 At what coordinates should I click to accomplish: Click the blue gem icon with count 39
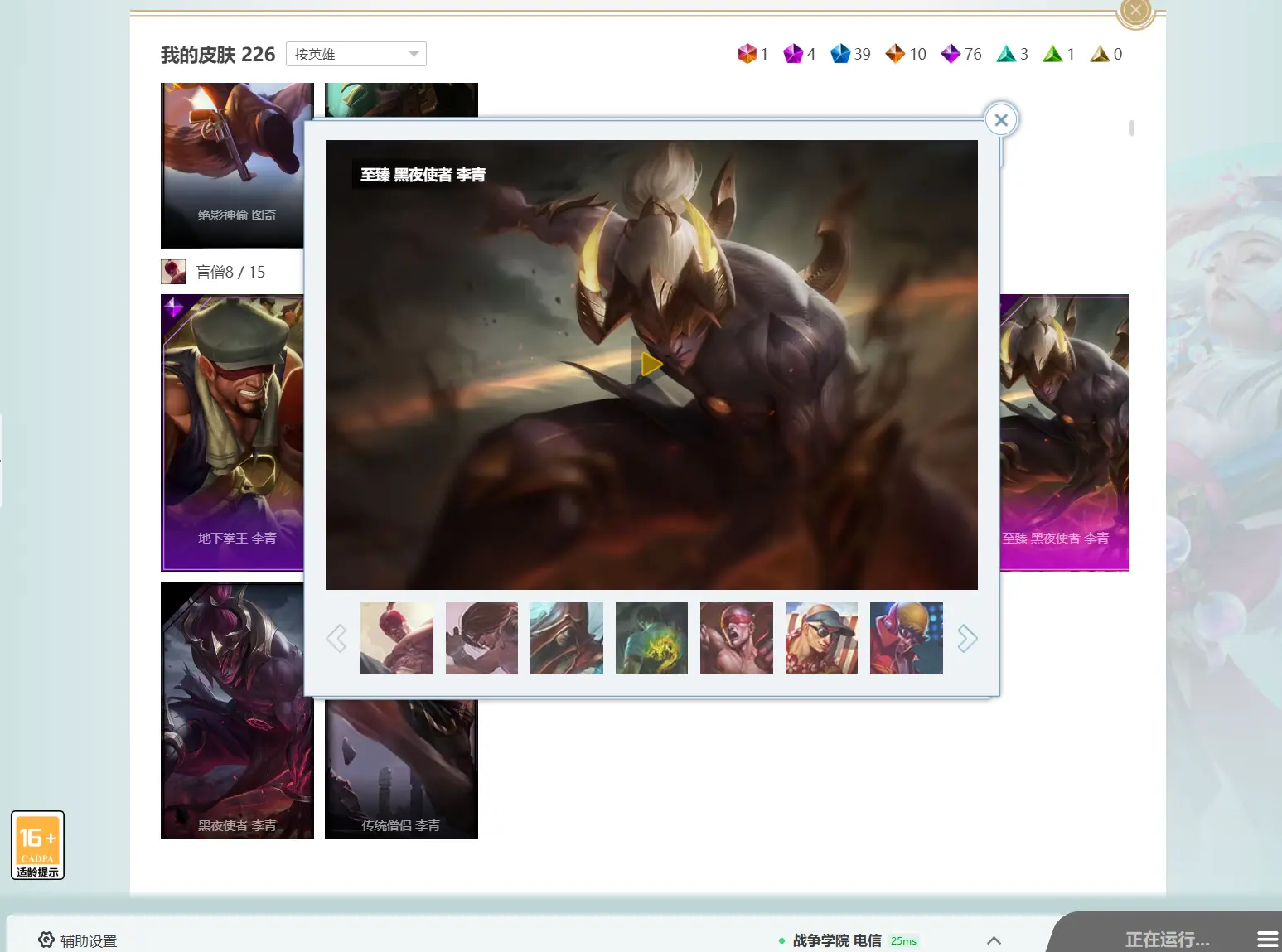840,54
